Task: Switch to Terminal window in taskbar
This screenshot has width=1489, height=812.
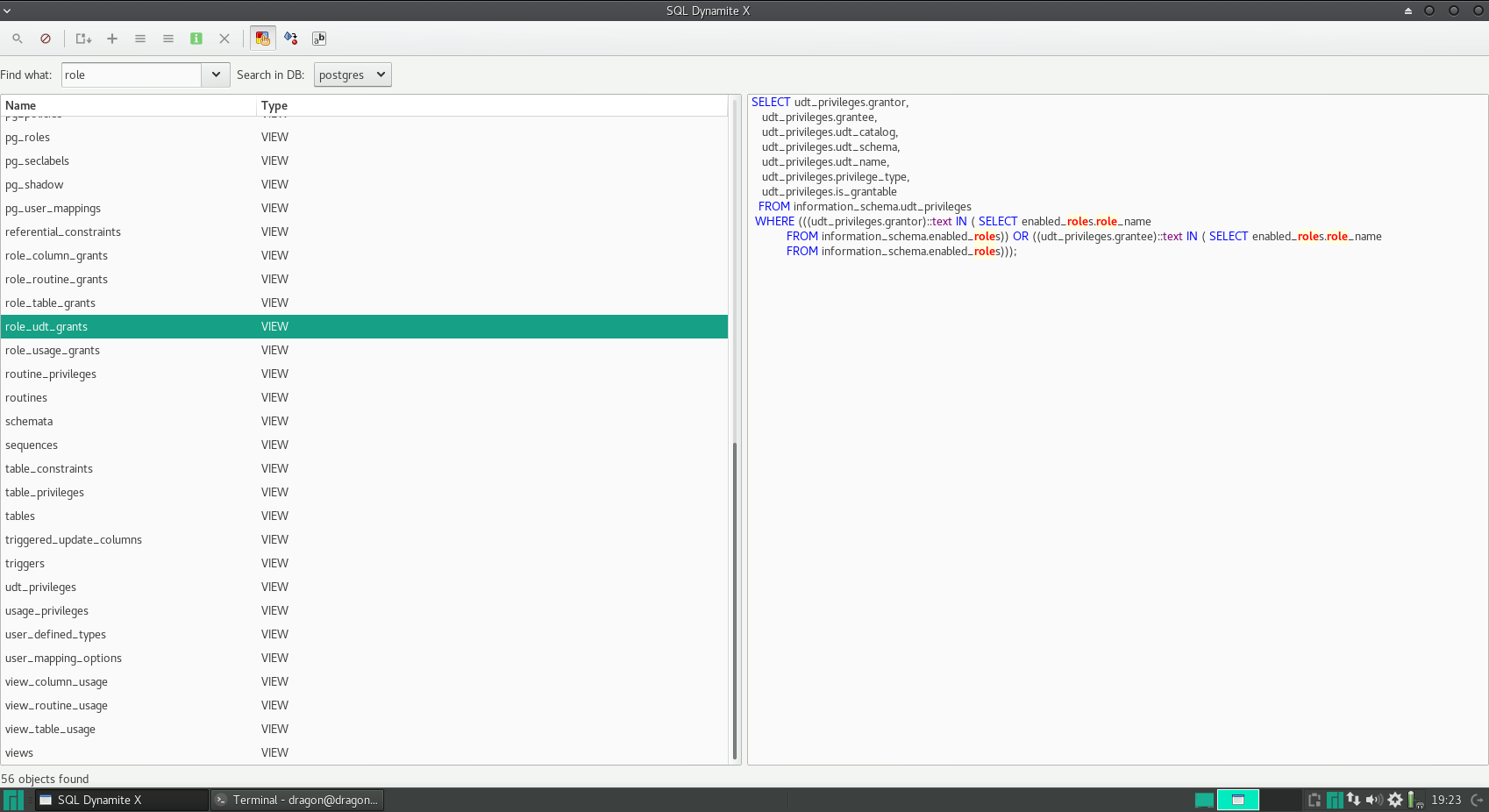Action: [297, 801]
